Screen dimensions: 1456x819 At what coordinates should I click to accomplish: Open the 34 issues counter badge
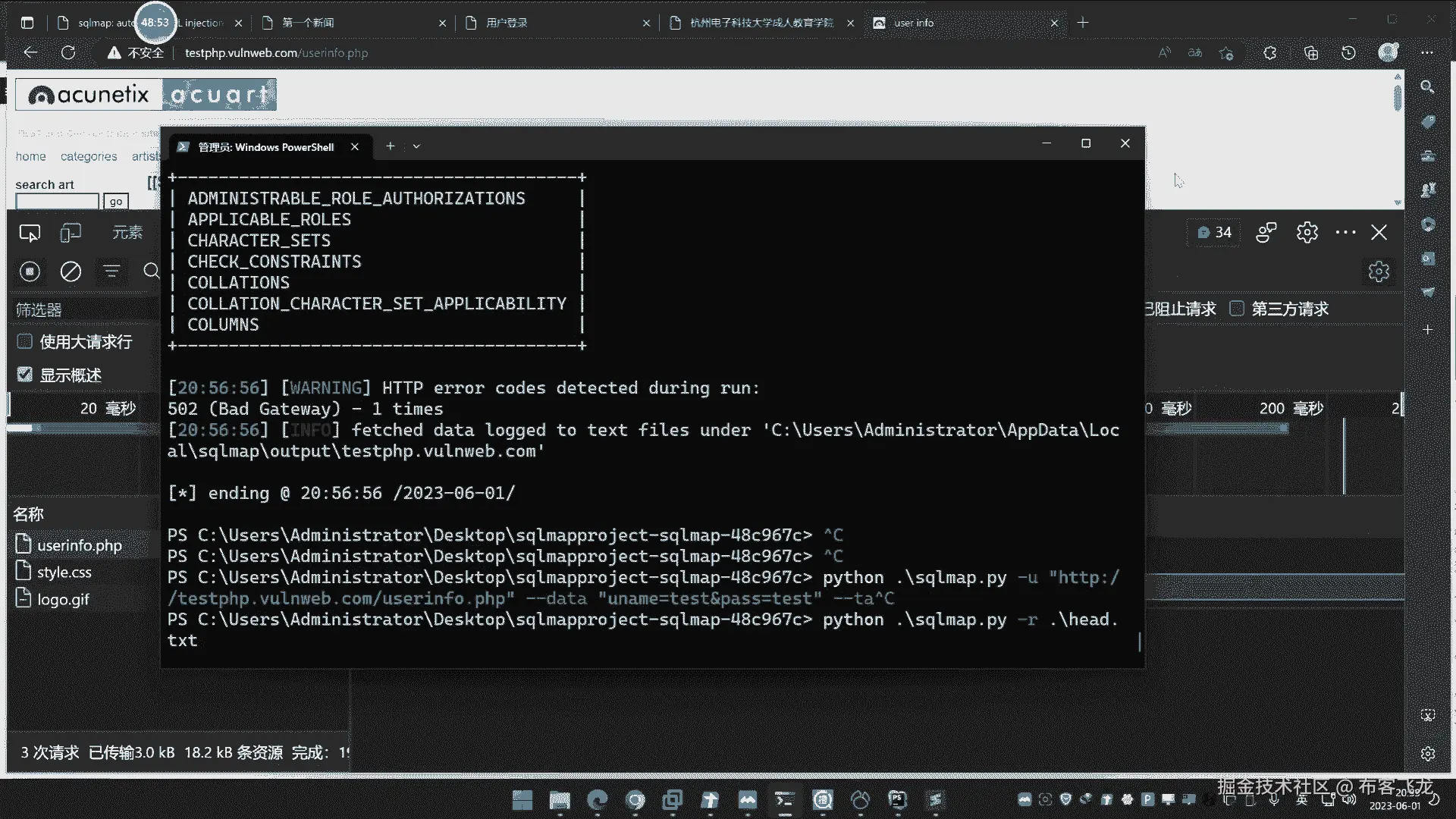pos(1214,232)
